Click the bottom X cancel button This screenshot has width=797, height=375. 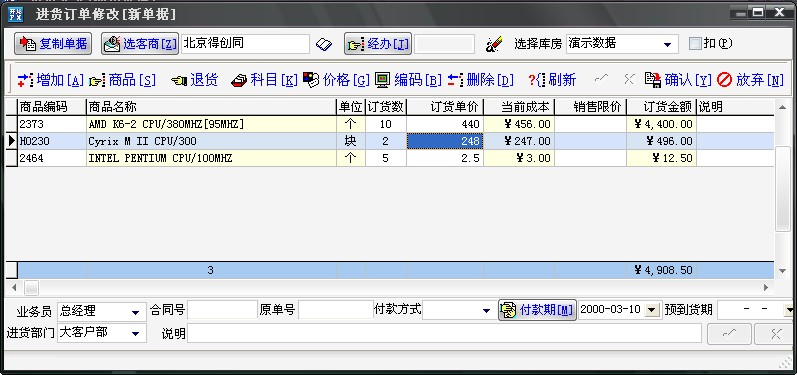point(775,334)
